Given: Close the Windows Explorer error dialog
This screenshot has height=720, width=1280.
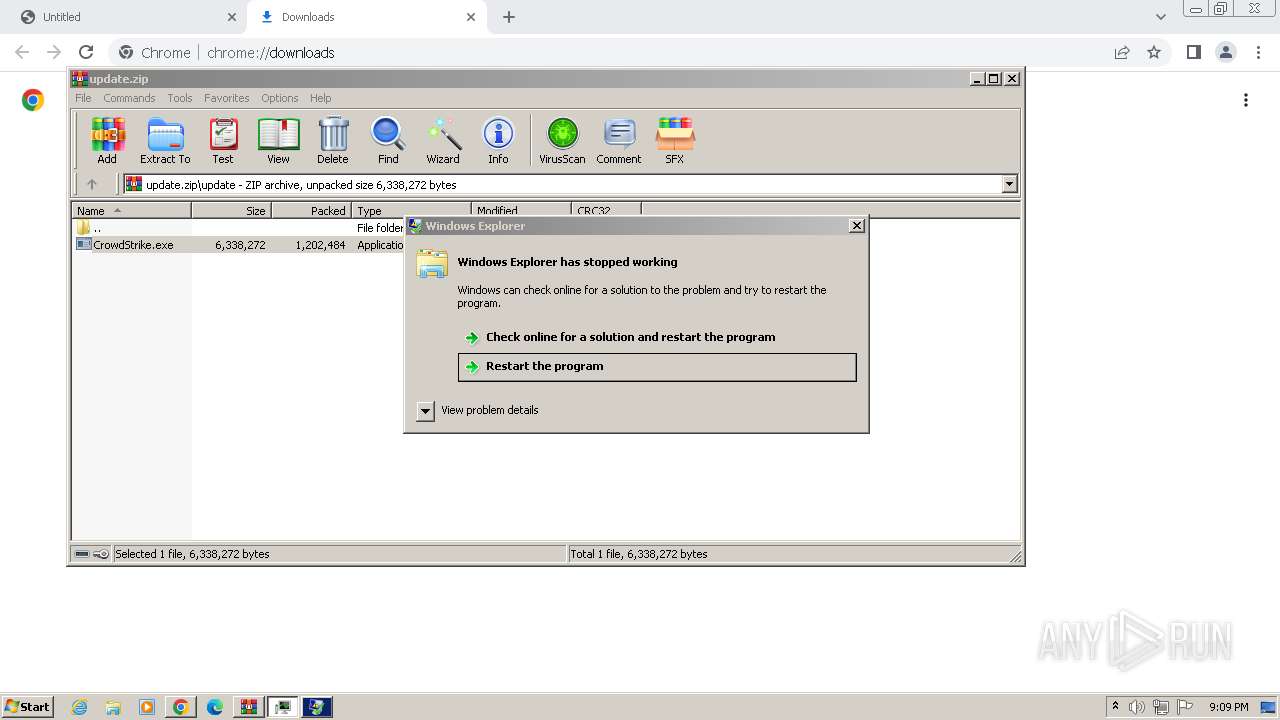Looking at the screenshot, I should pos(857,226).
